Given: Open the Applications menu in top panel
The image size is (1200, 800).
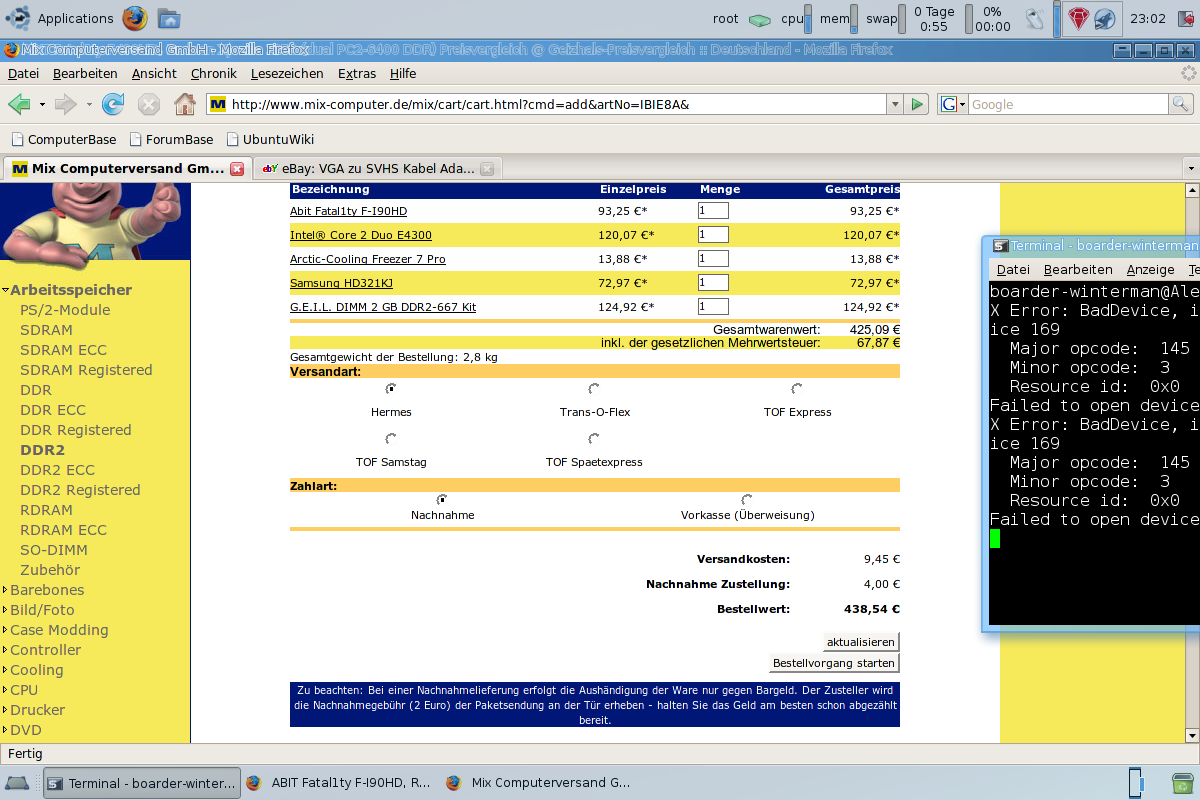Looking at the screenshot, I should 60,18.
